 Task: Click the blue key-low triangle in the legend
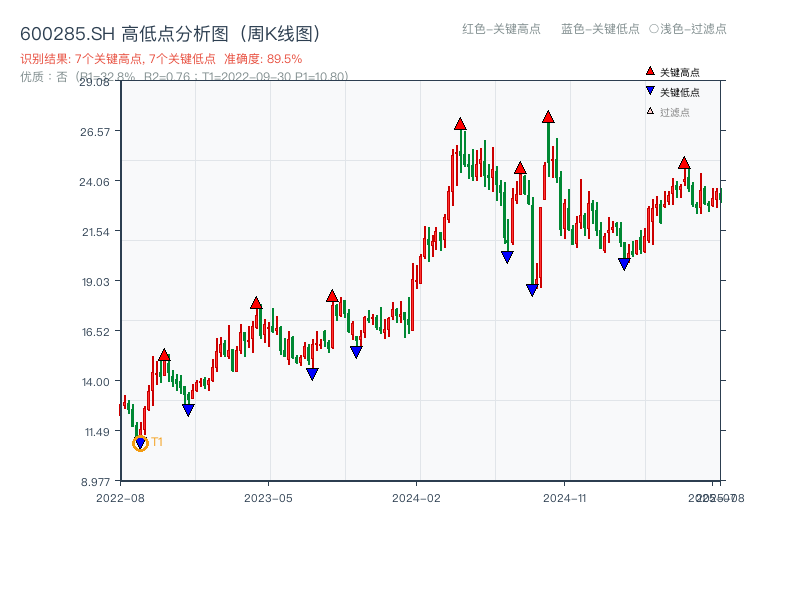[x=650, y=91]
